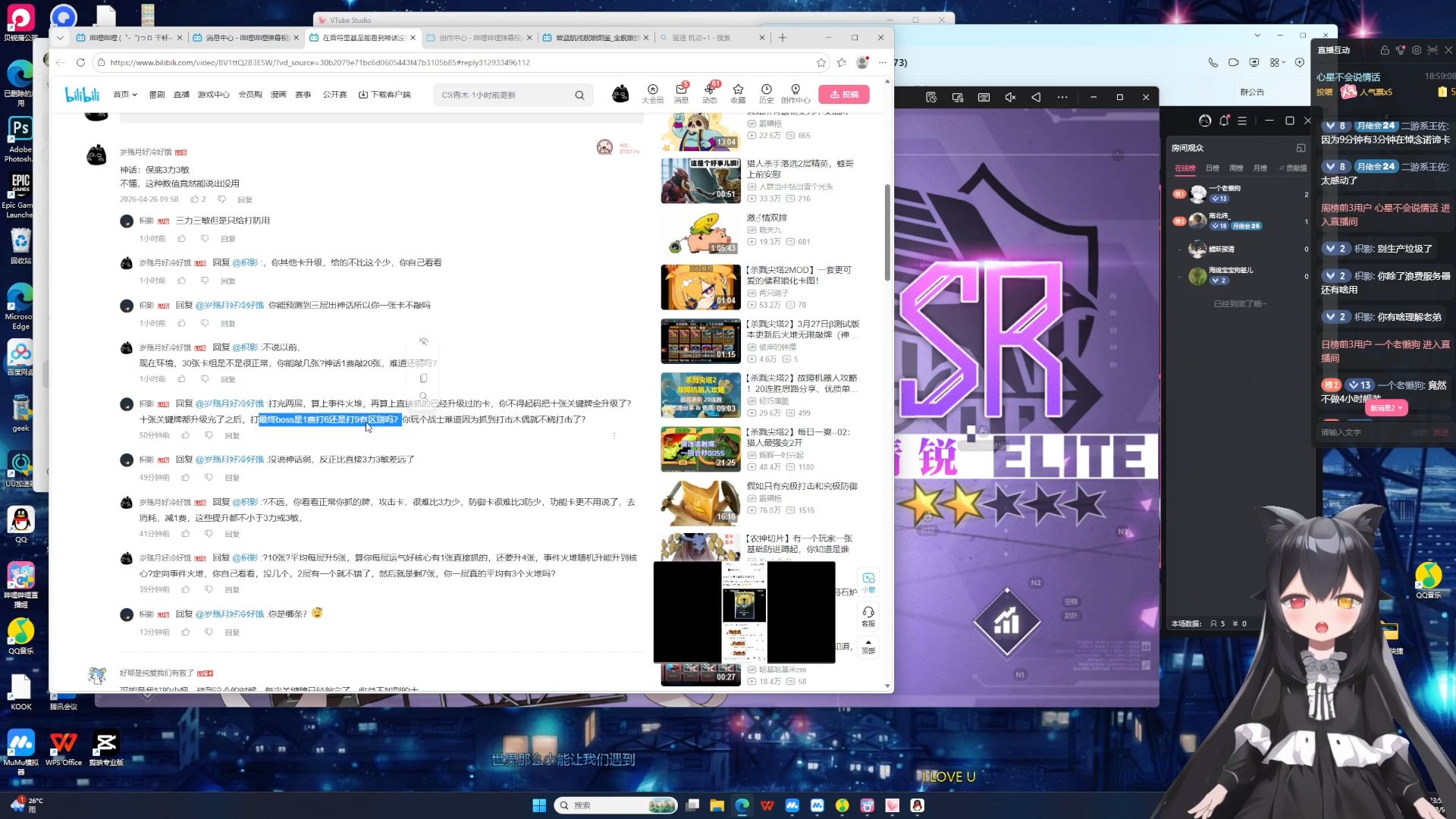Click the notification bell in live assistant window
The height and width of the screenshot is (819, 1456).
coord(1224,121)
